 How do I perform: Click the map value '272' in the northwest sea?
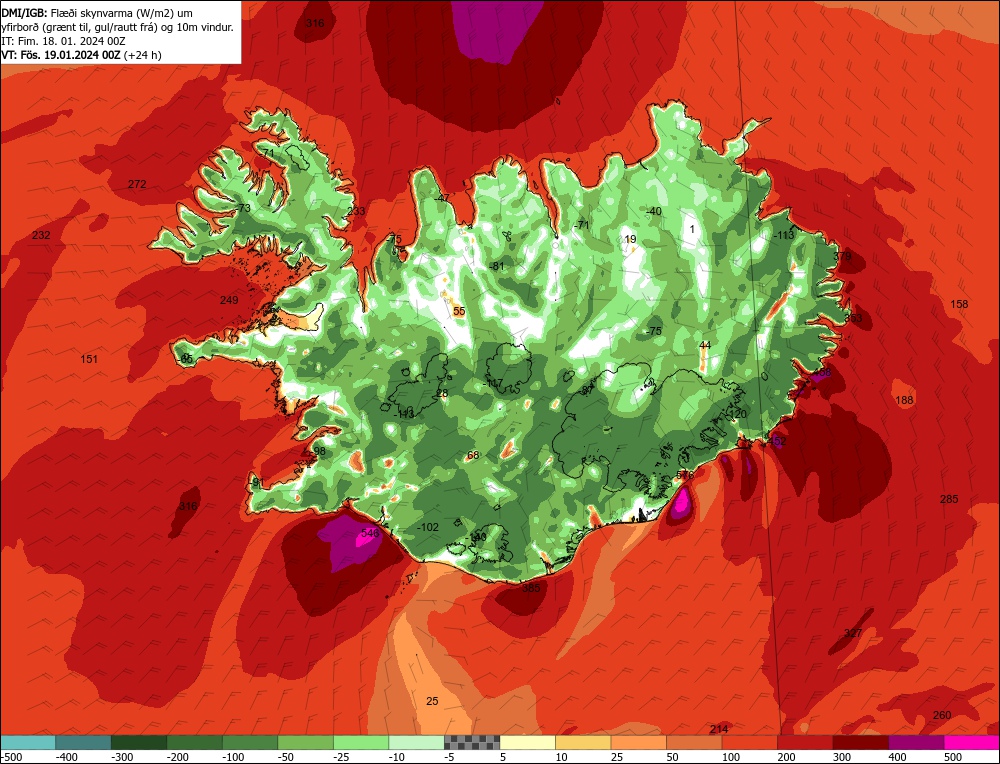(137, 184)
